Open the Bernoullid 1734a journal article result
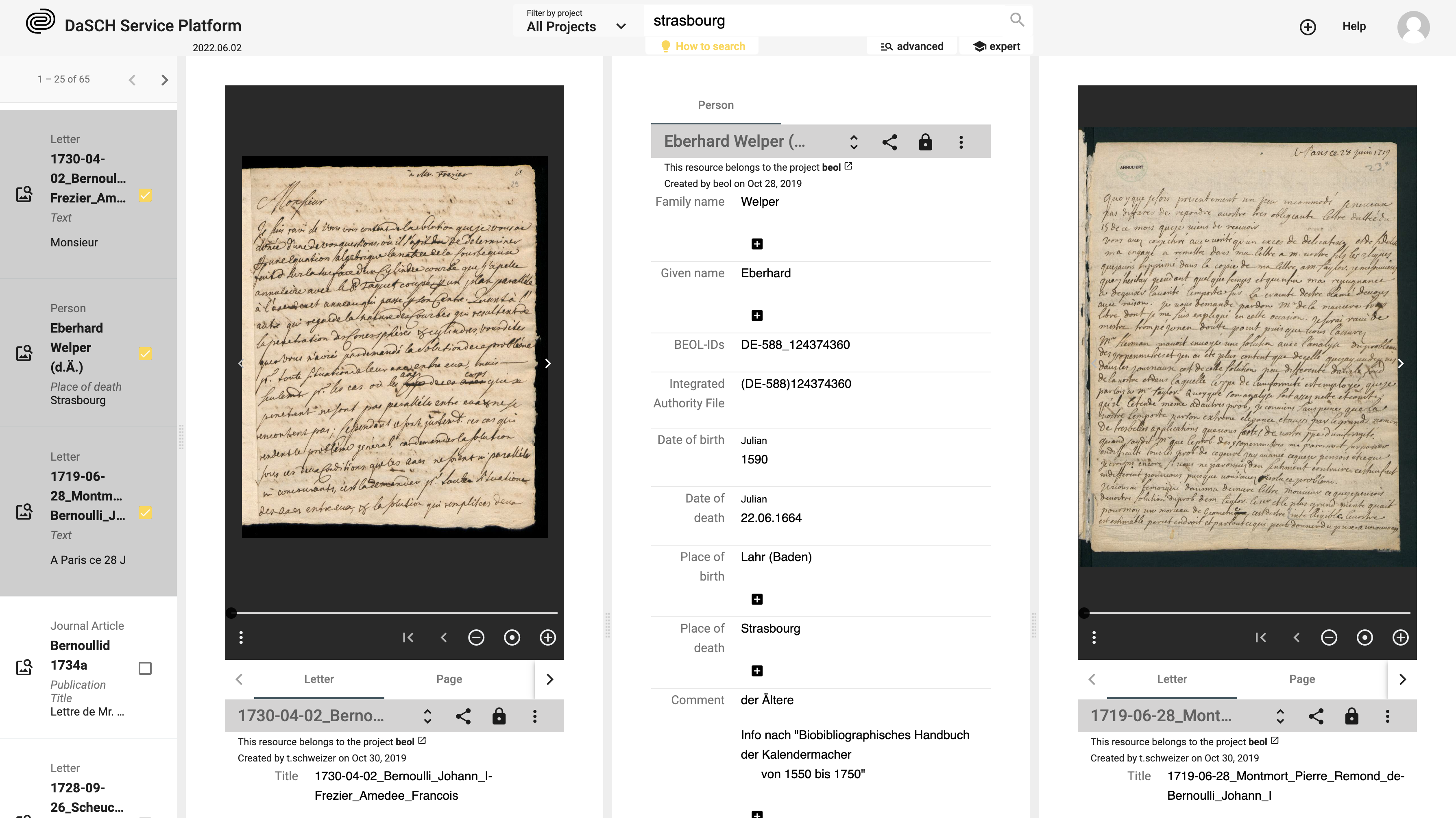This screenshot has height=818, width=1456. coord(88,667)
